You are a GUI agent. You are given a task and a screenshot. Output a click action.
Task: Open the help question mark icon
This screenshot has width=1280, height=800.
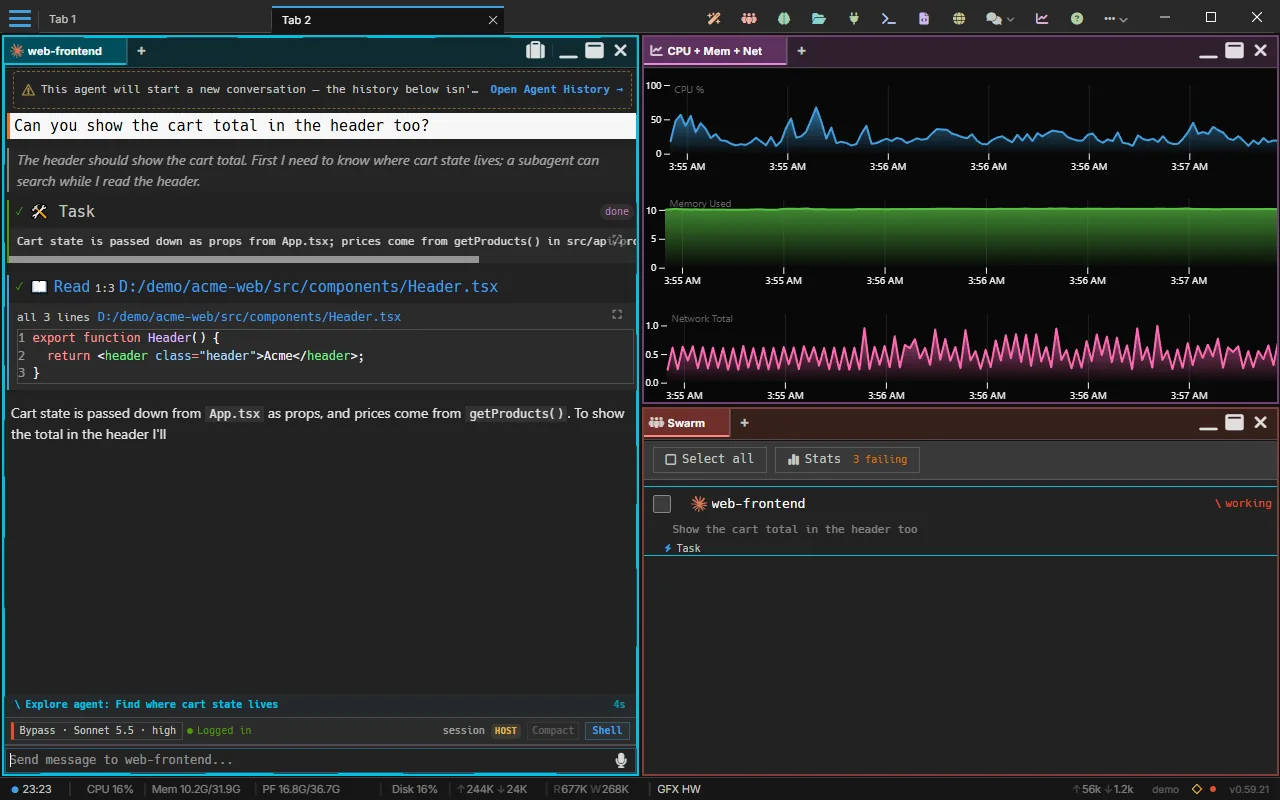click(1077, 18)
